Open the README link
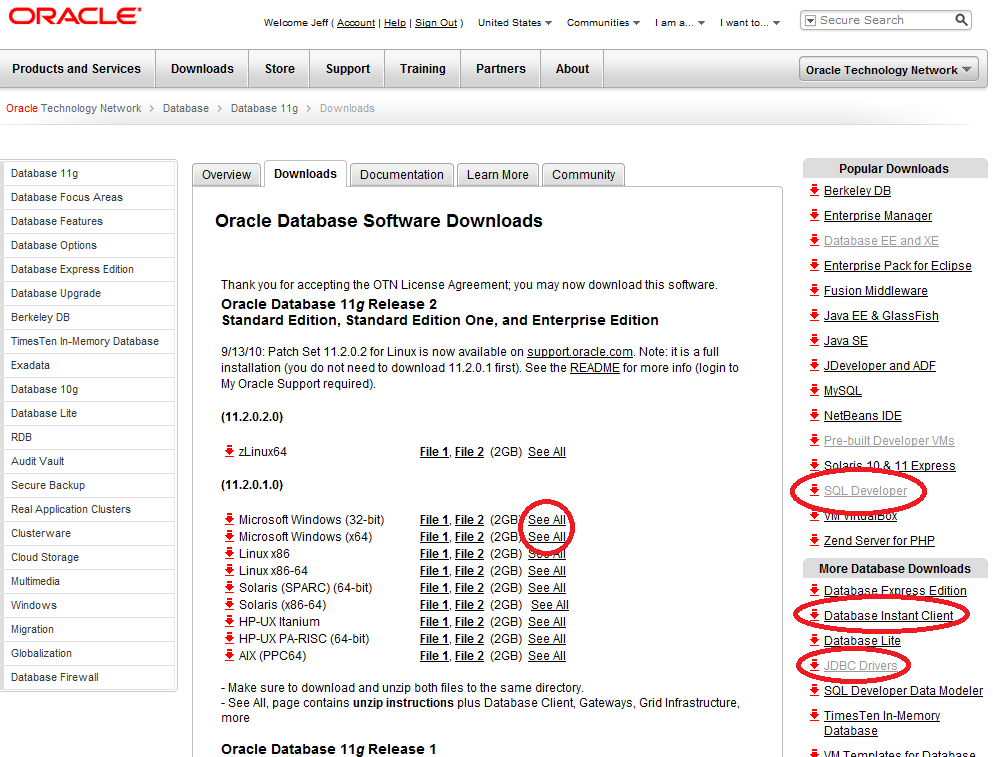This screenshot has height=757, width=993. click(595, 367)
